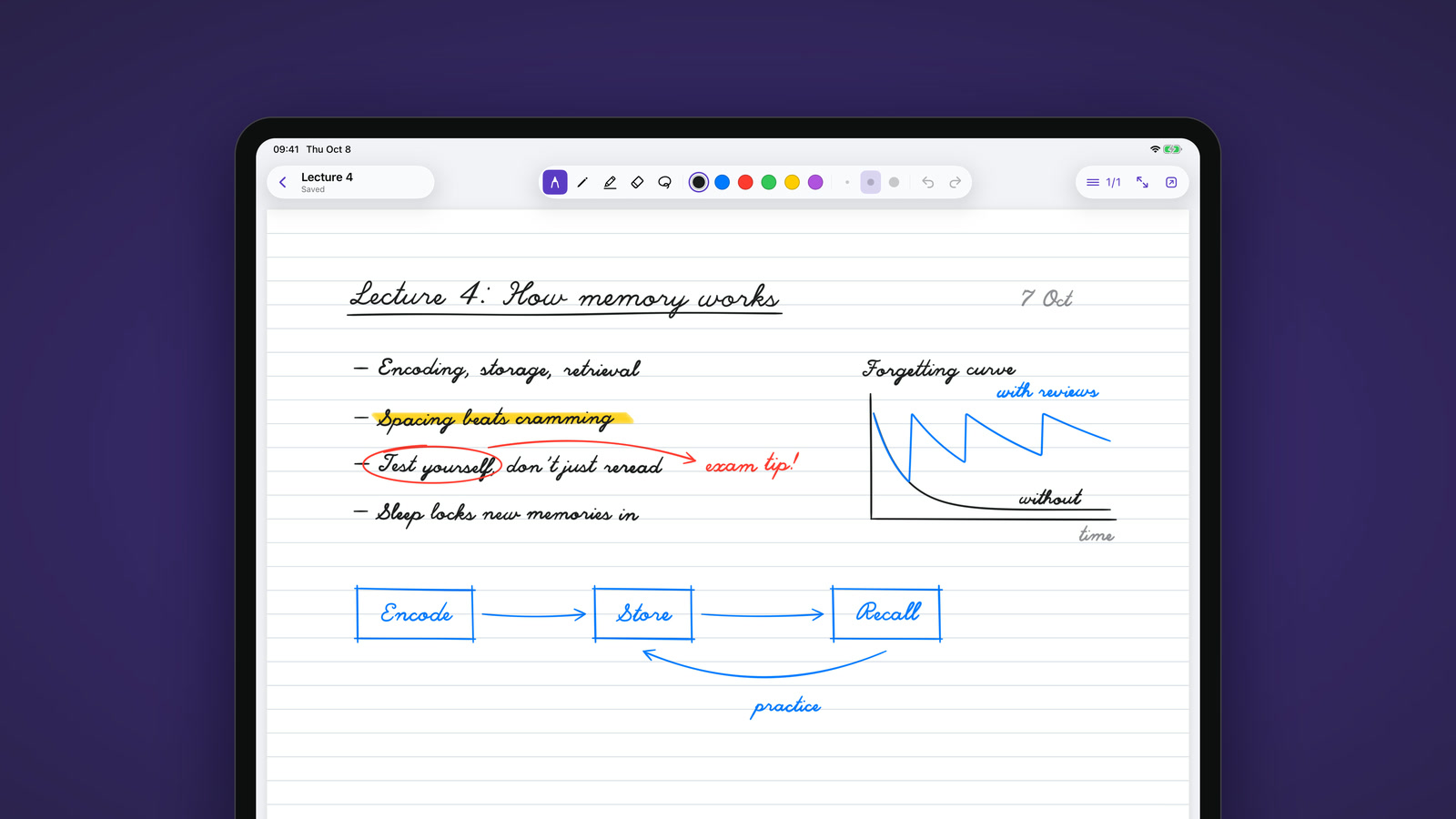Enter full screen with expand arrows

click(x=1142, y=182)
